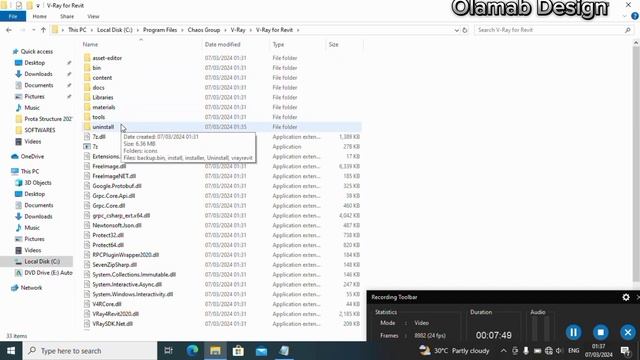Select the FreeImage.dll file
Image resolution: width=640 pixels, height=360 pixels.
coord(109,166)
